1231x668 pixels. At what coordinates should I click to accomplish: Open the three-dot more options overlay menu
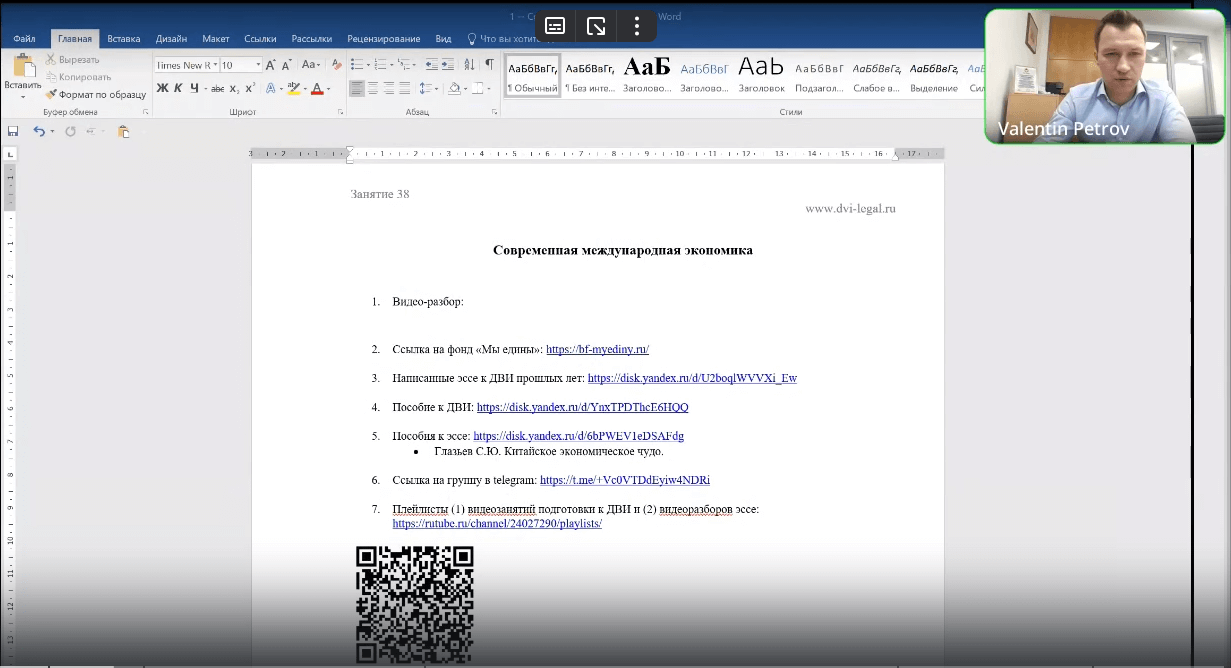[x=637, y=26]
